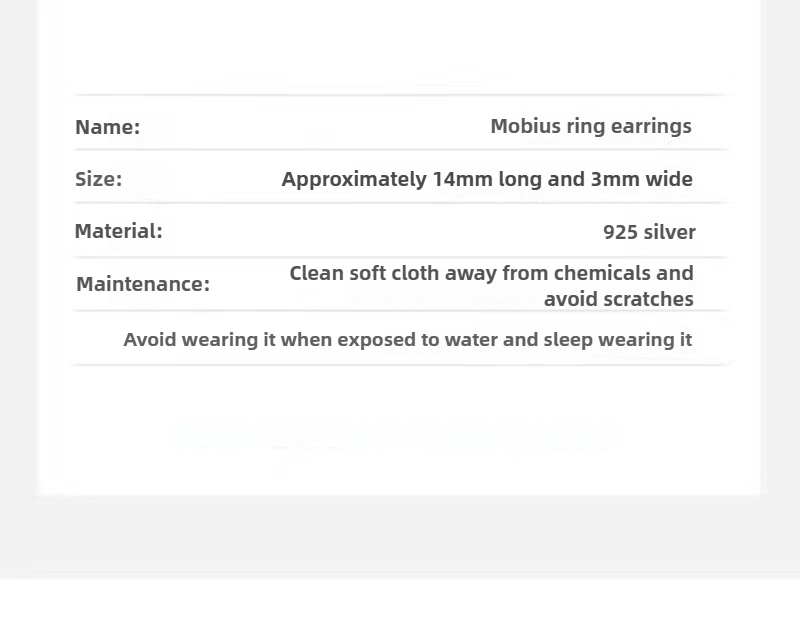The width and height of the screenshot is (800, 634).
Task: Click the "Approximately" word in the size row
Action: point(354,180)
